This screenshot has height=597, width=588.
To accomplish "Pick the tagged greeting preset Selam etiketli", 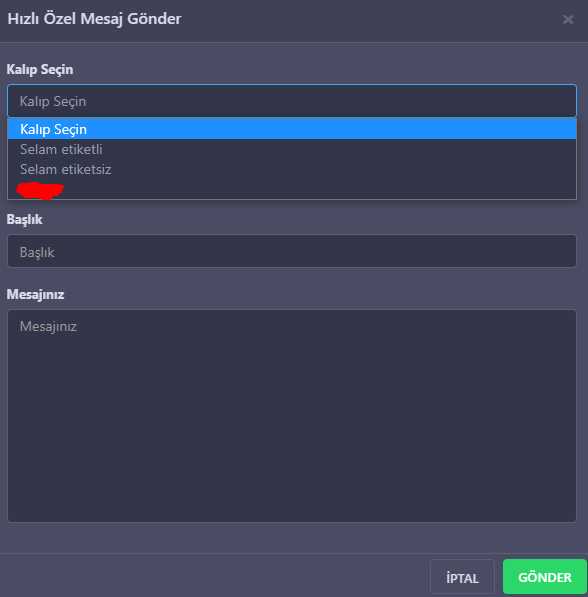I will tap(292, 149).
